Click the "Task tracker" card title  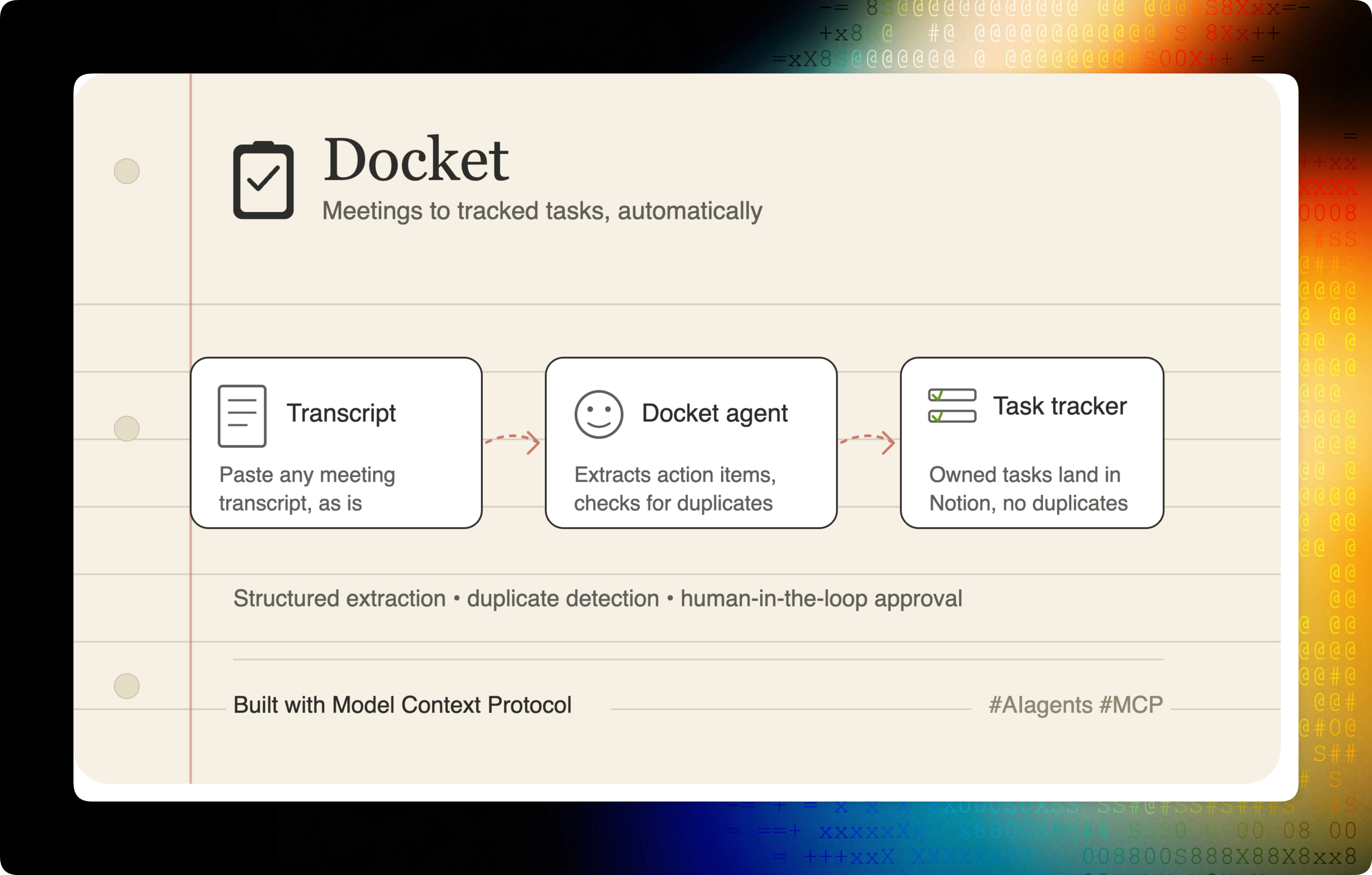pyautogui.click(x=1060, y=406)
